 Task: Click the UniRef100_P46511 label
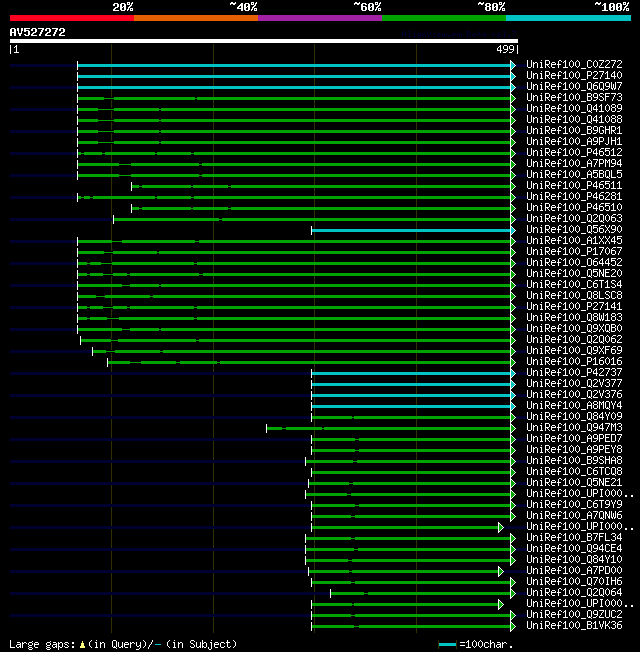click(x=574, y=185)
